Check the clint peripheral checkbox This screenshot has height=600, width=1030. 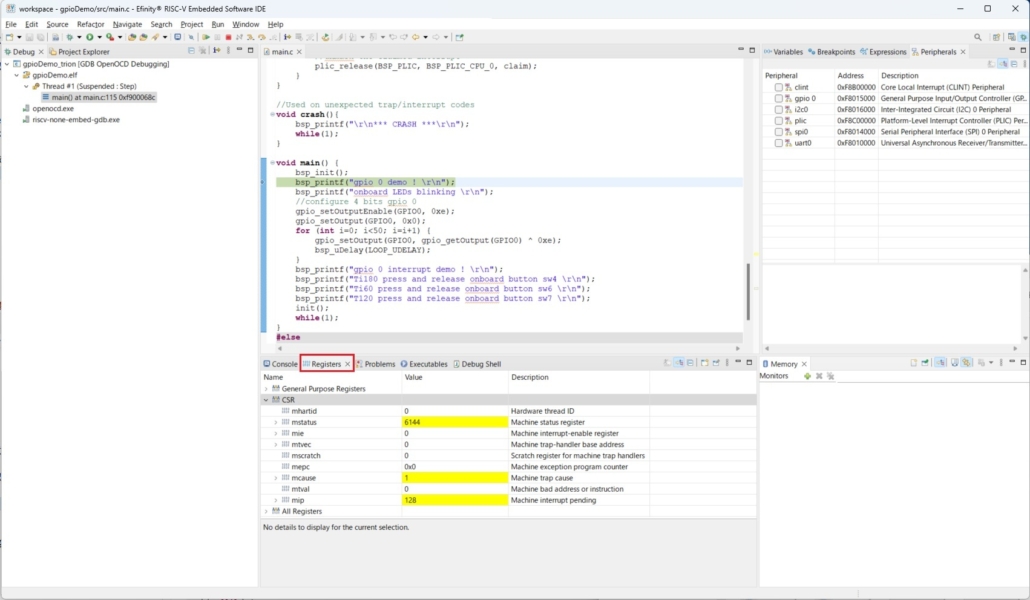(x=778, y=87)
